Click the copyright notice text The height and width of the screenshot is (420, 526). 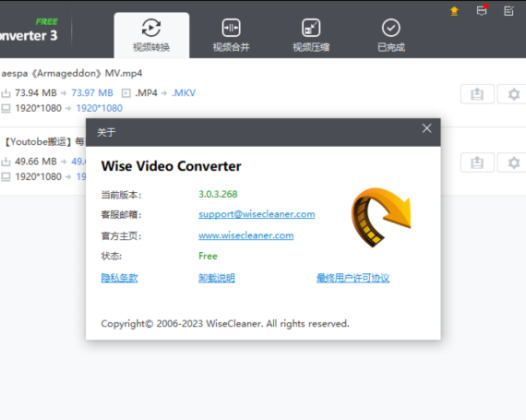coord(225,323)
